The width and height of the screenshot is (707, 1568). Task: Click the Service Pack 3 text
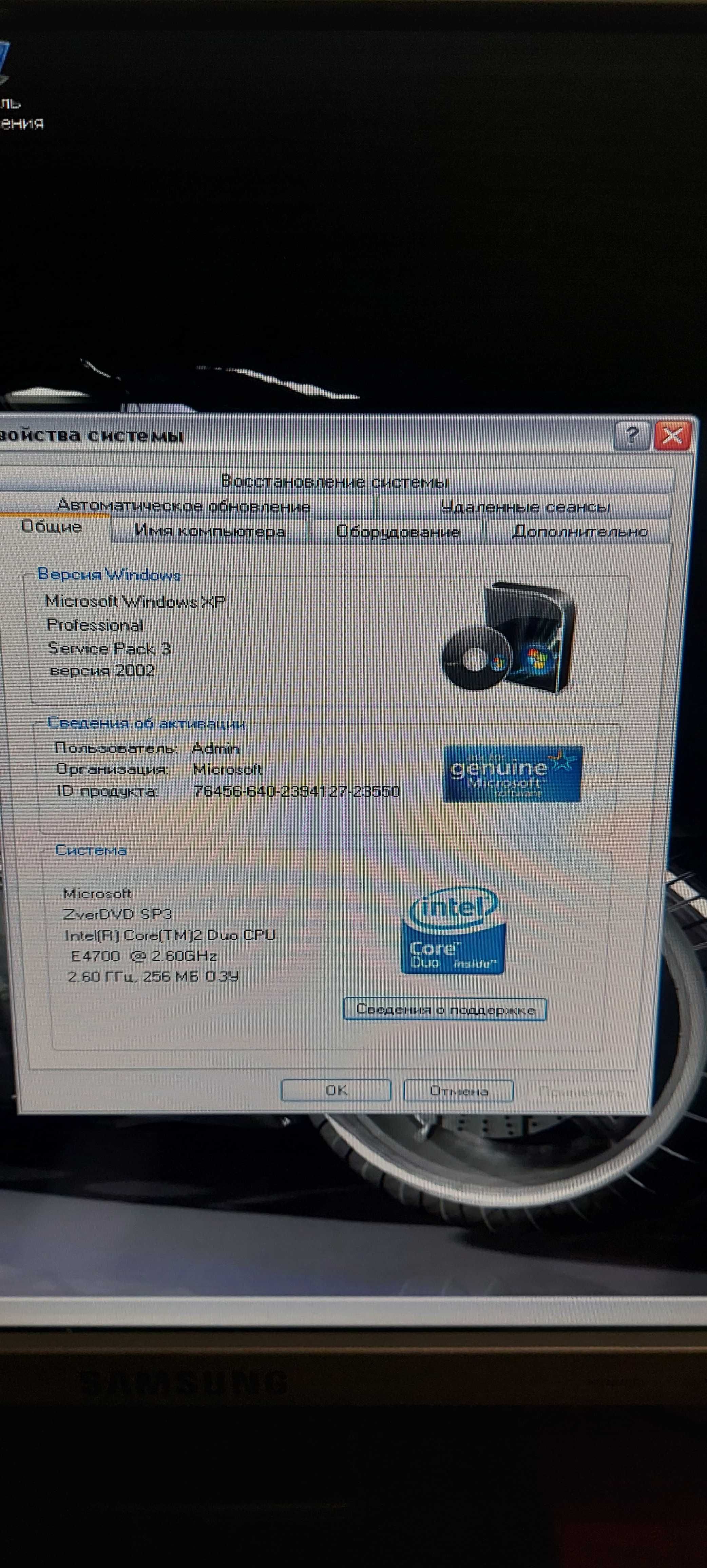[110, 648]
